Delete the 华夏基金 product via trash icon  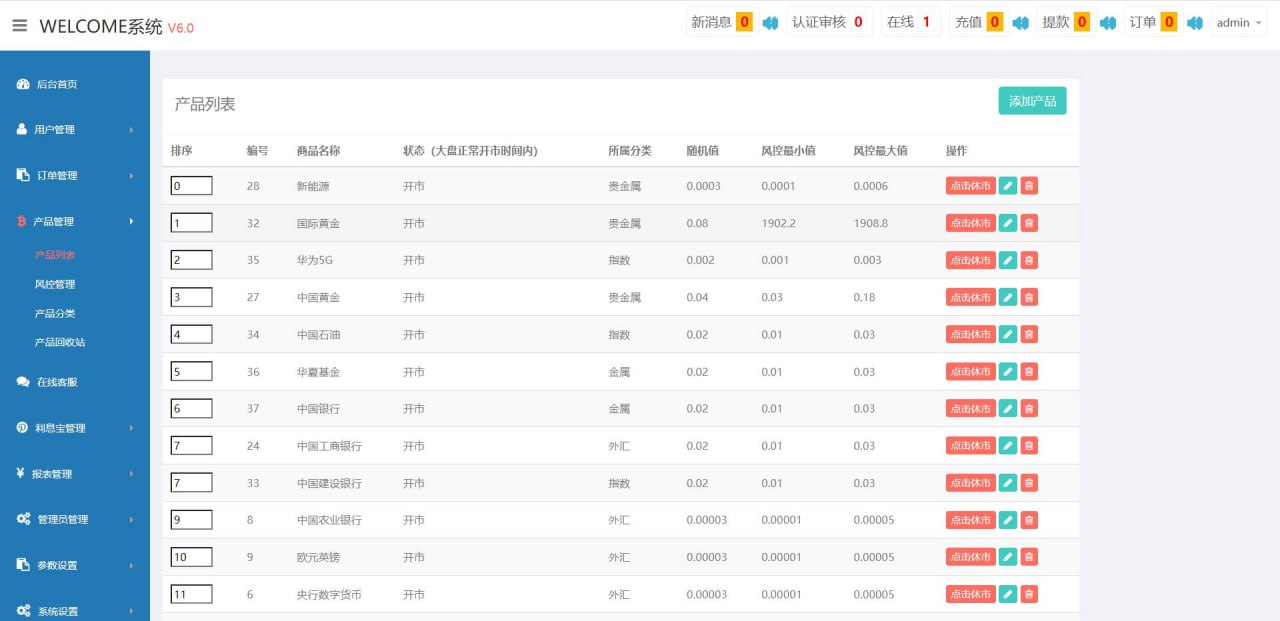(1029, 372)
